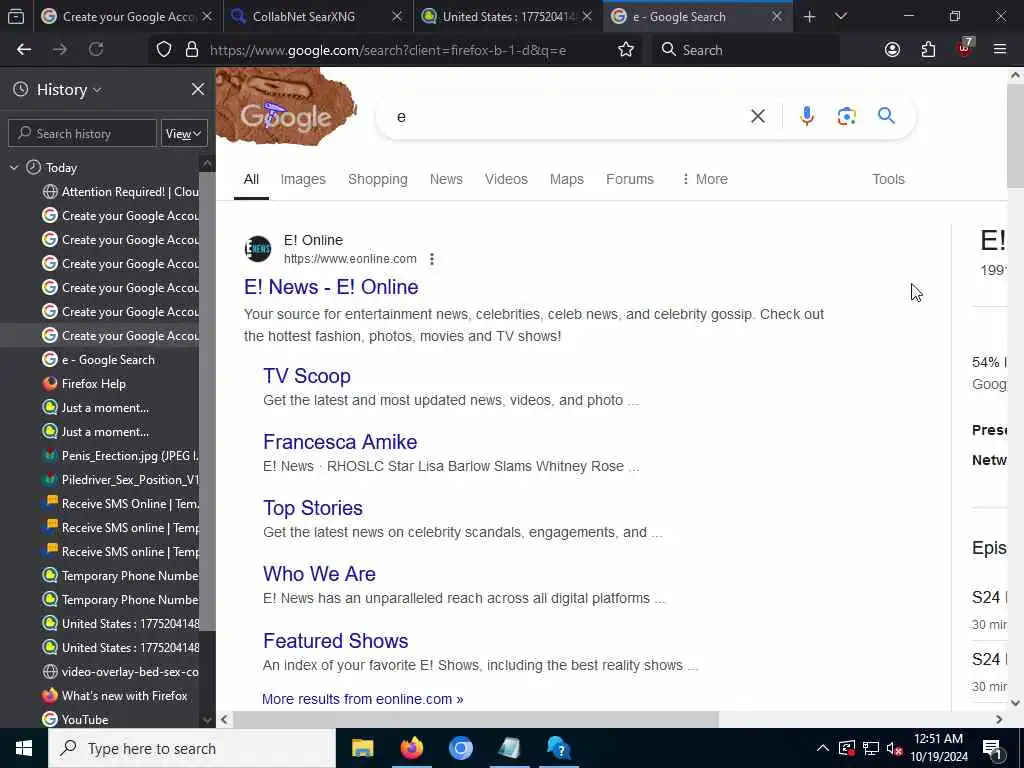Clear the Google search query

758,116
